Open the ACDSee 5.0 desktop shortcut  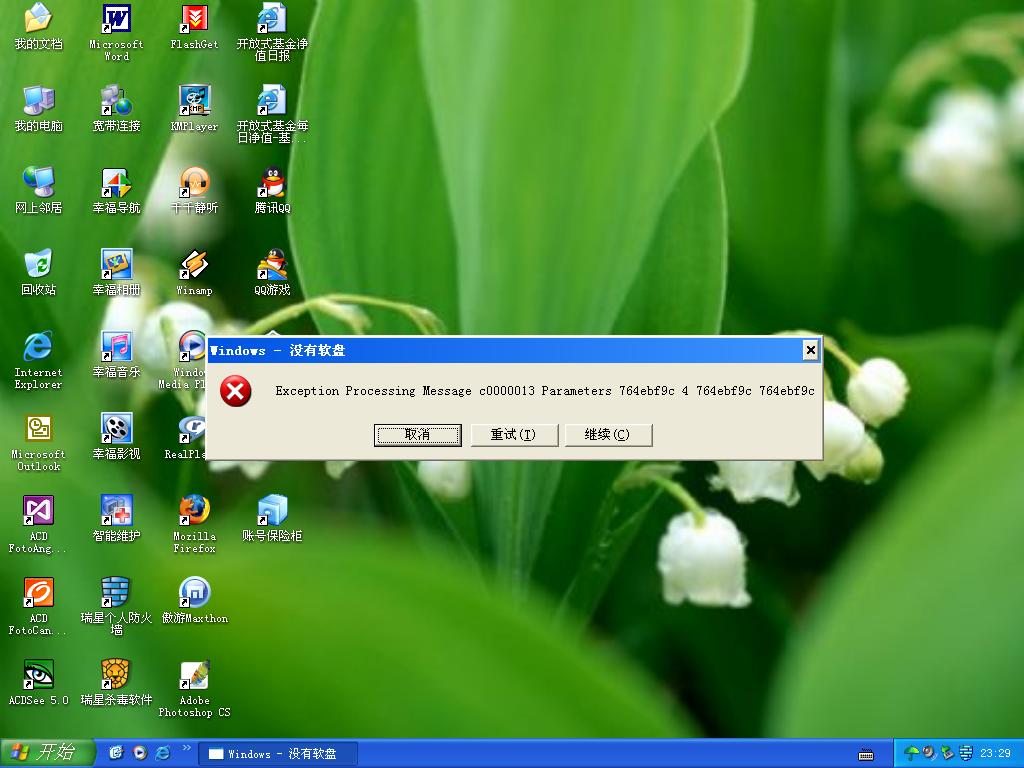(x=38, y=682)
